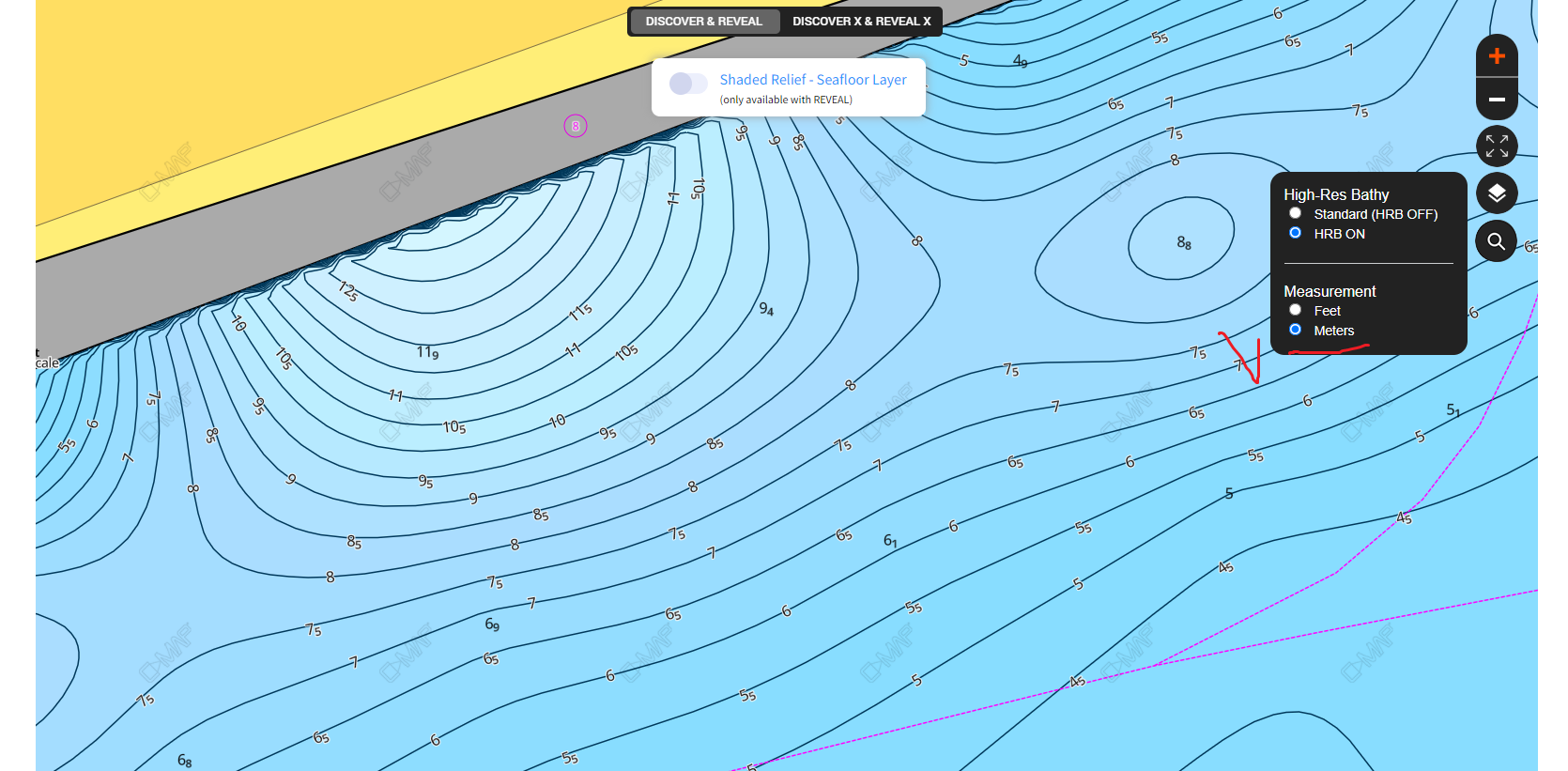
Task: Switch to the DISCOVER & REVEAL tab
Action: [x=704, y=22]
